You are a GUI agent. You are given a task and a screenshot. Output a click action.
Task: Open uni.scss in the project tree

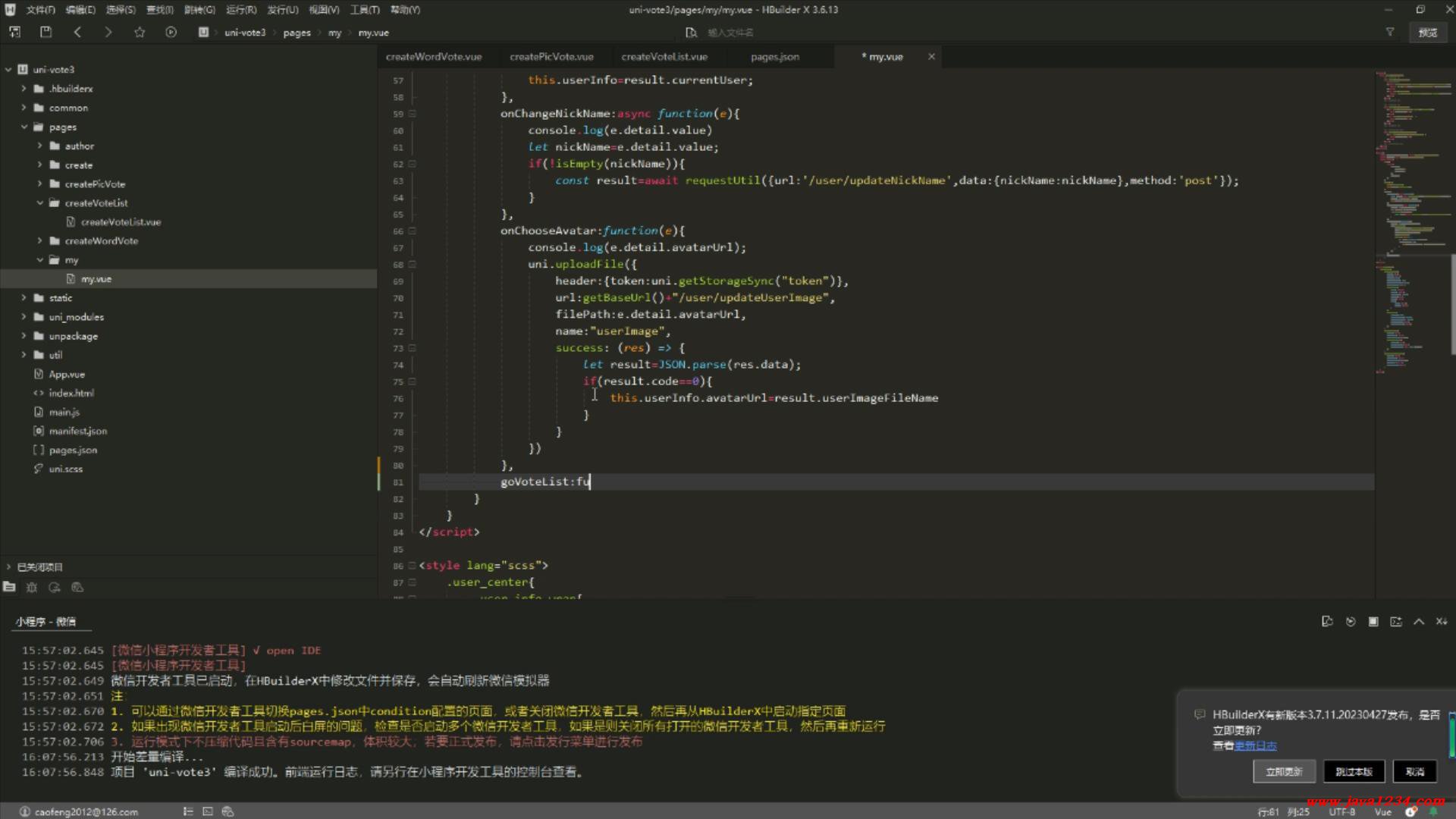coord(66,469)
